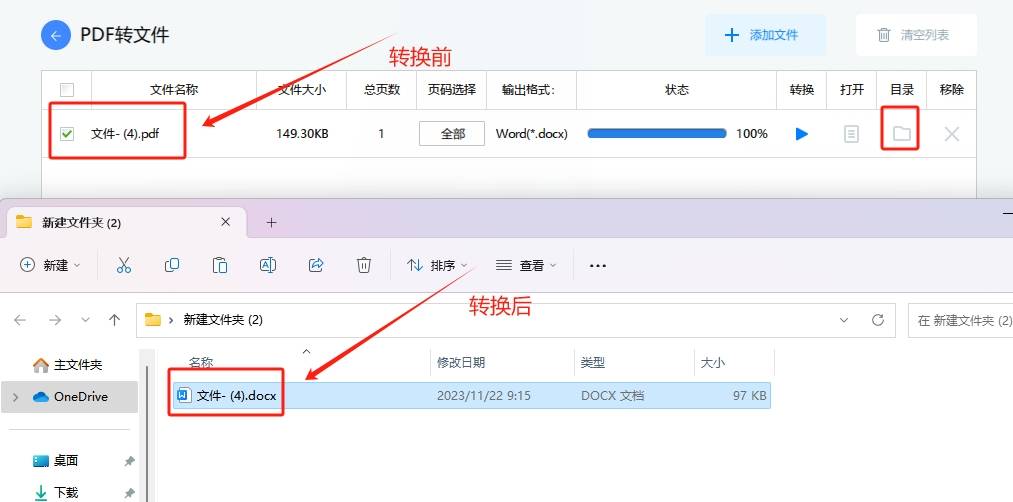Open the 新建 (New) menu in Explorer

pos(50,265)
